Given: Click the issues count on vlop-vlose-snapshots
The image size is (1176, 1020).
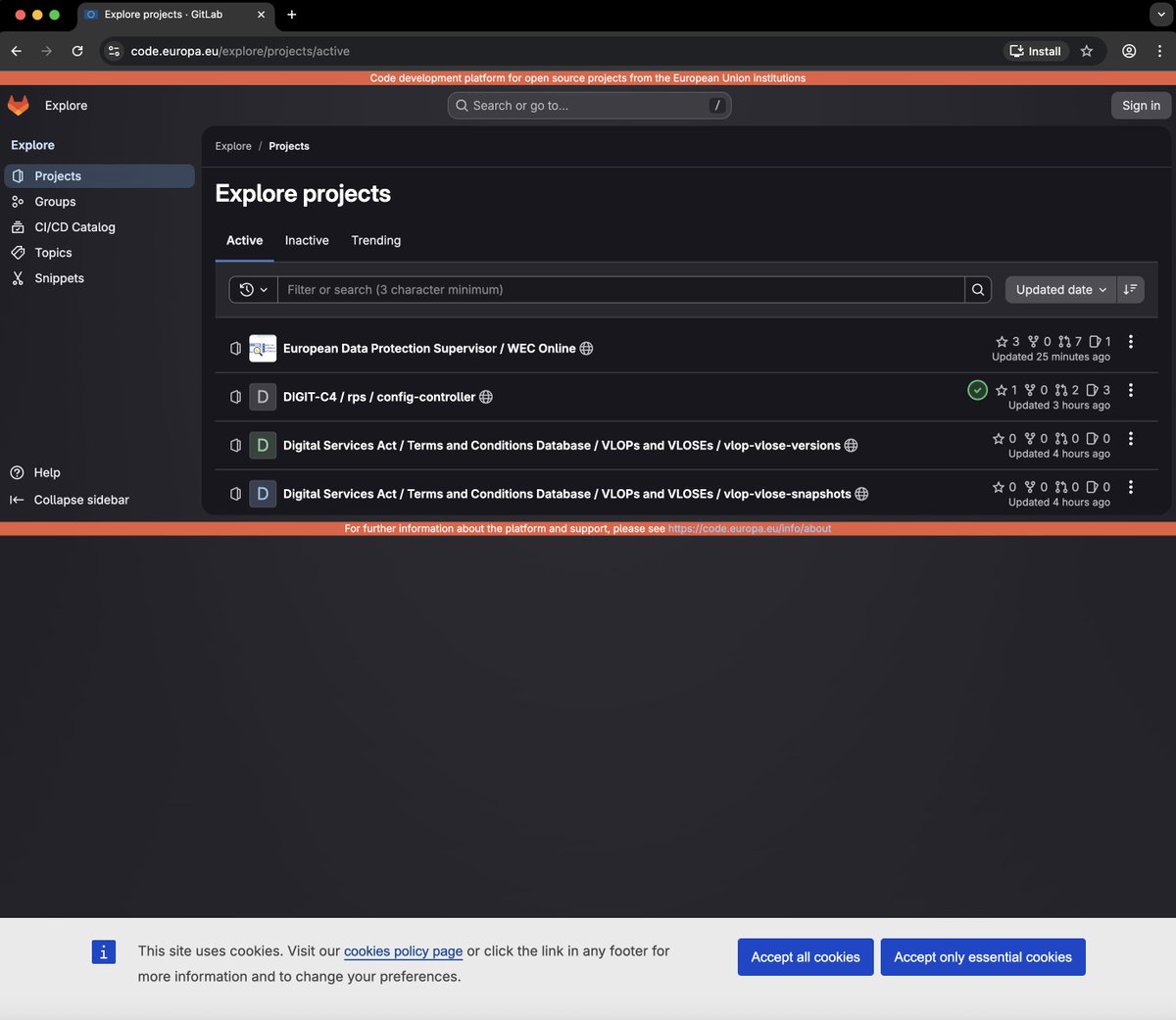Looking at the screenshot, I should (1099, 487).
